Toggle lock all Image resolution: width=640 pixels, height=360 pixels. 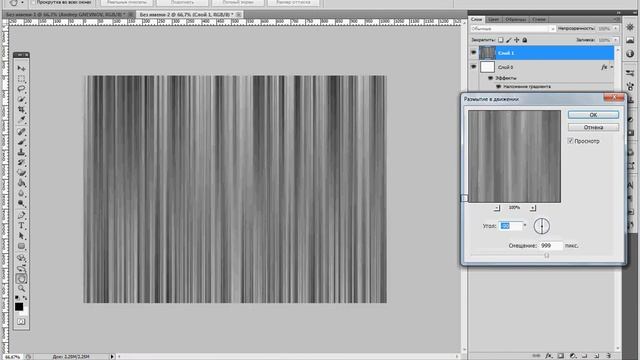pyautogui.click(x=525, y=40)
